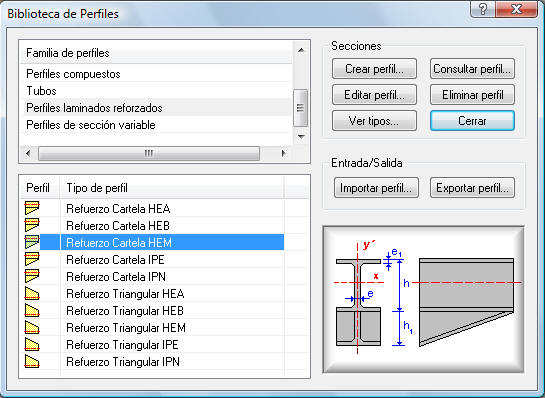The width and height of the screenshot is (545, 398).
Task: Click Editar perfil button
Action: pyautogui.click(x=374, y=95)
